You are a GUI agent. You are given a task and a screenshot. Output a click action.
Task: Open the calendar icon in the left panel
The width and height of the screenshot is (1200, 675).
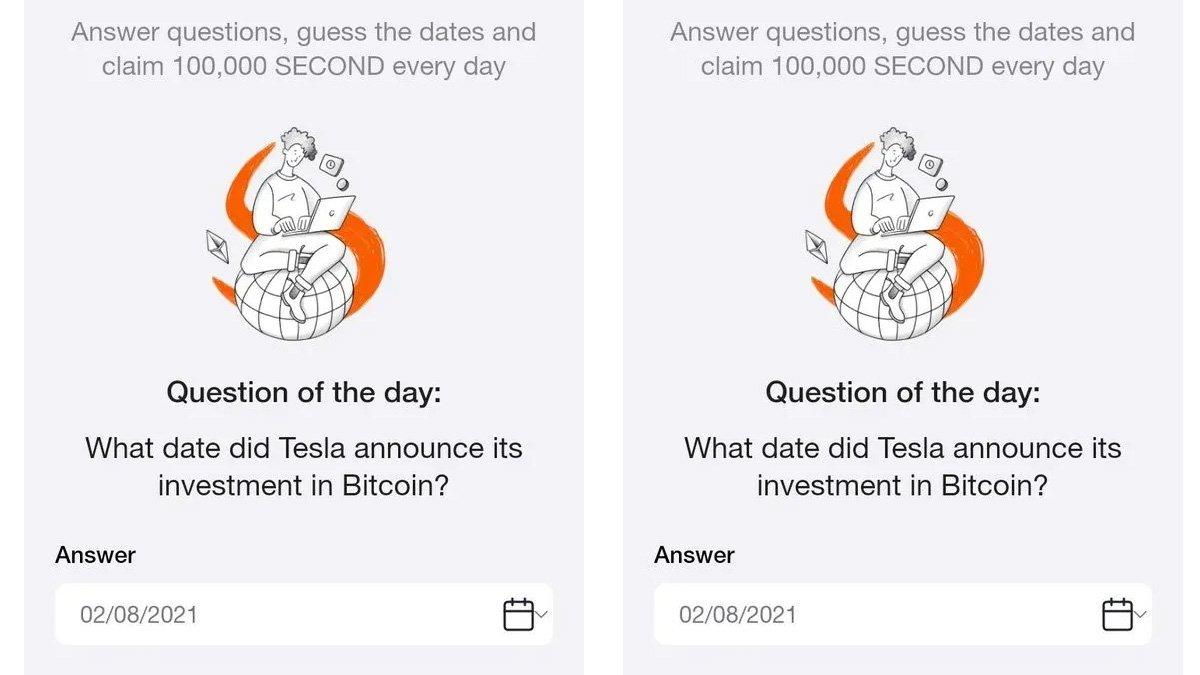(x=518, y=614)
